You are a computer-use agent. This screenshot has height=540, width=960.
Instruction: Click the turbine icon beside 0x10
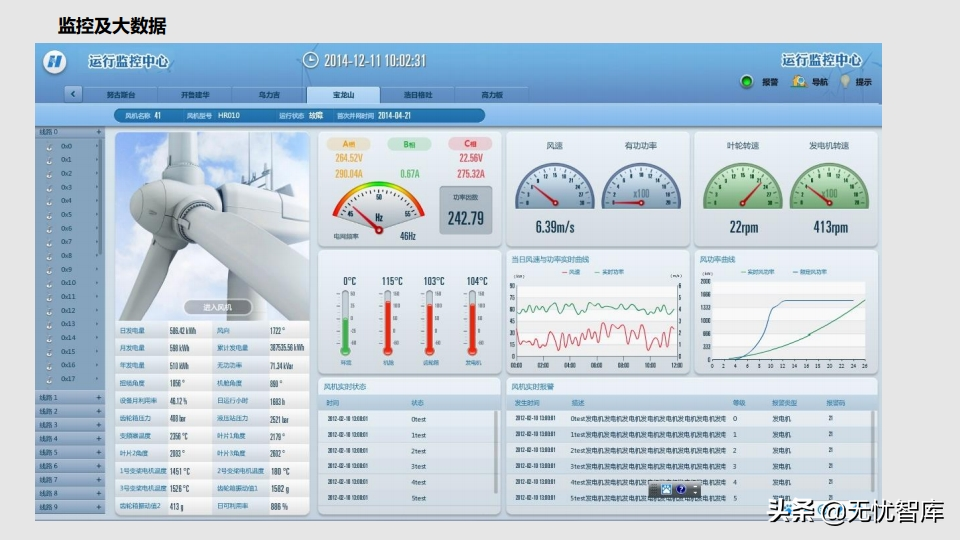pos(49,283)
